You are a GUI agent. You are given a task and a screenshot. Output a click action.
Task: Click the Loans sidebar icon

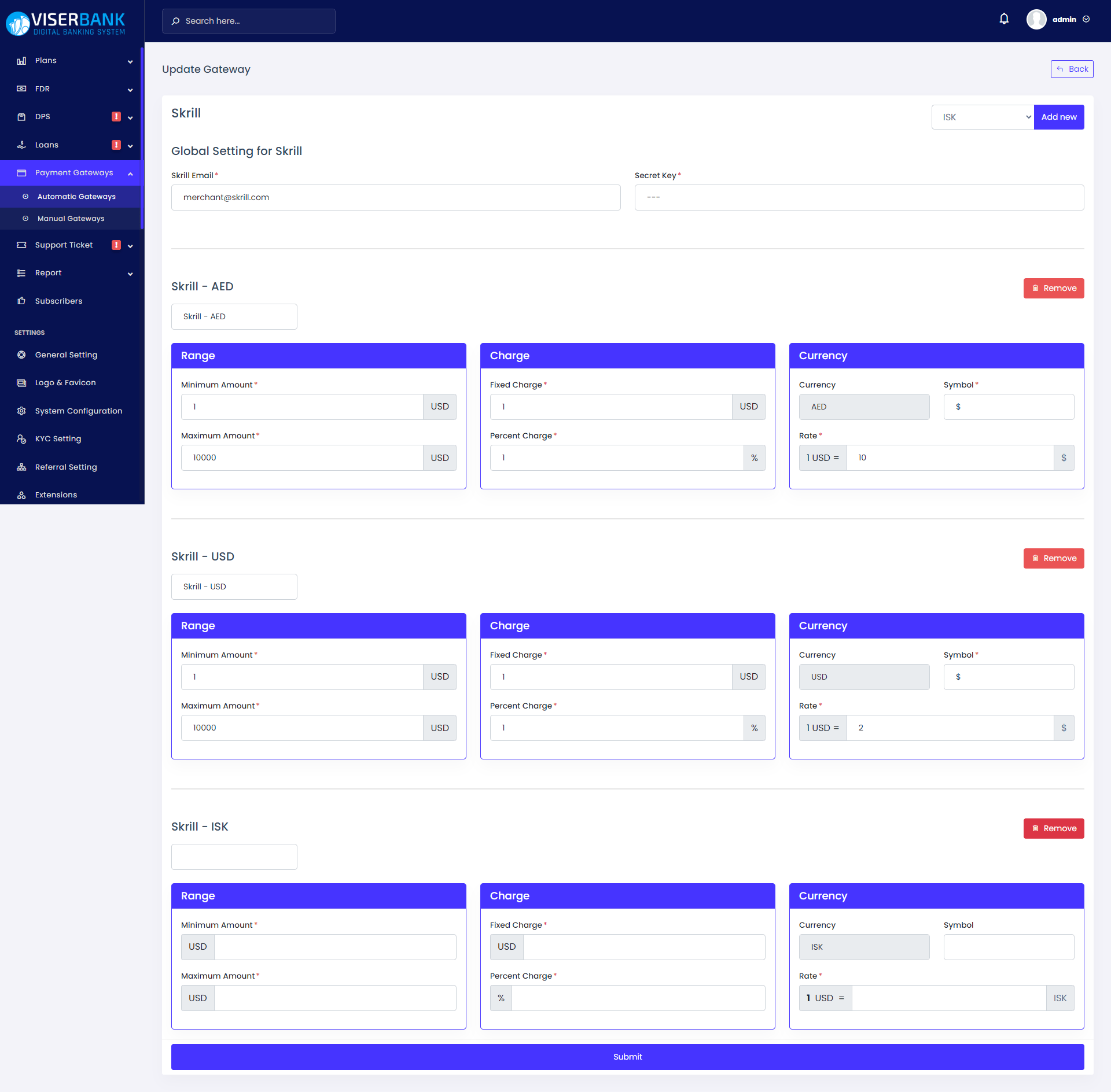(x=21, y=145)
